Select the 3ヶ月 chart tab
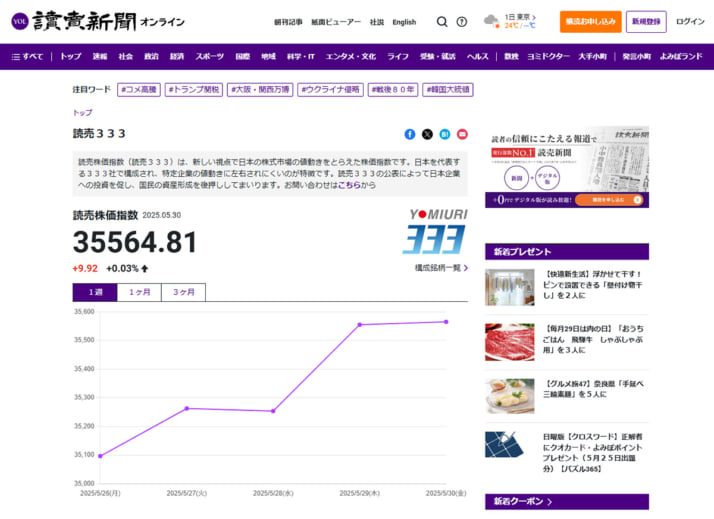Image resolution: width=714 pixels, height=519 pixels. [x=184, y=292]
